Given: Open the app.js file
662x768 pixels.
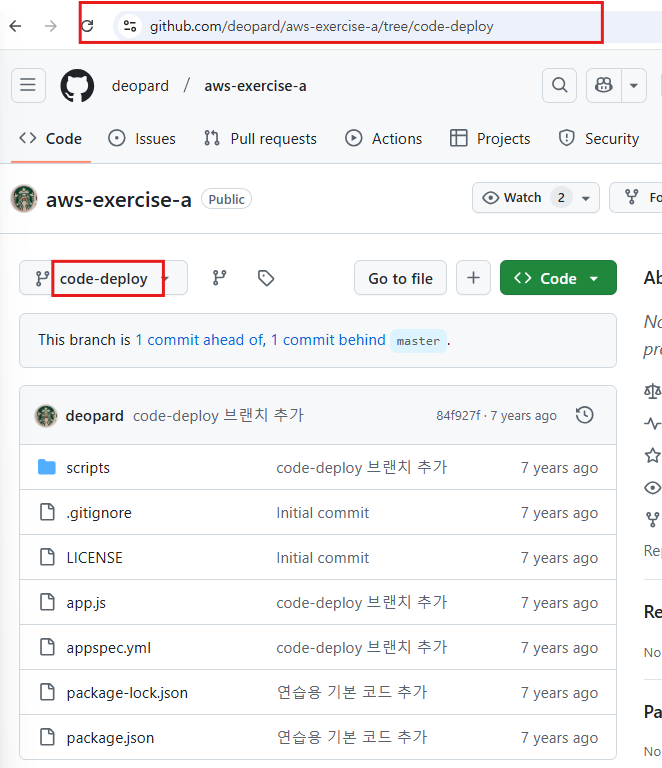Looking at the screenshot, I should (86, 603).
